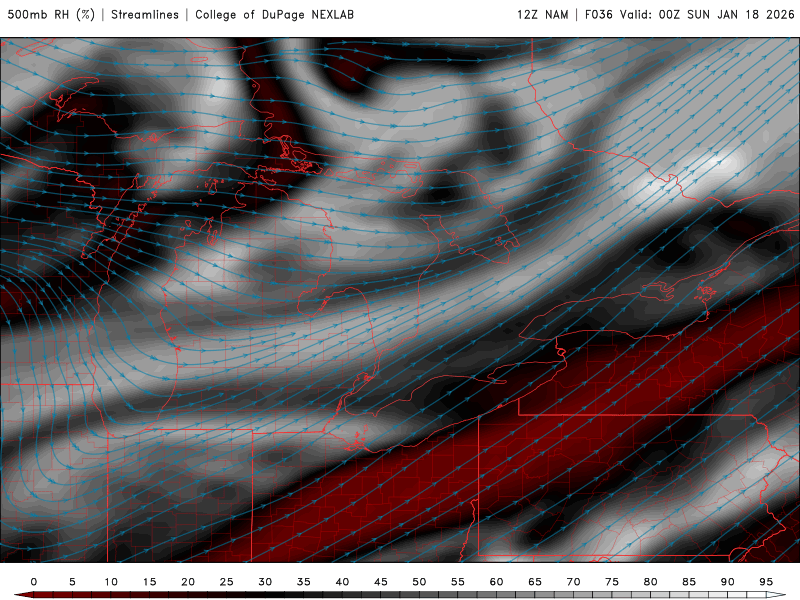Click 'Valid: 00Z SUN JAN 18 2026' text
The image size is (800, 600).
(x=707, y=14)
